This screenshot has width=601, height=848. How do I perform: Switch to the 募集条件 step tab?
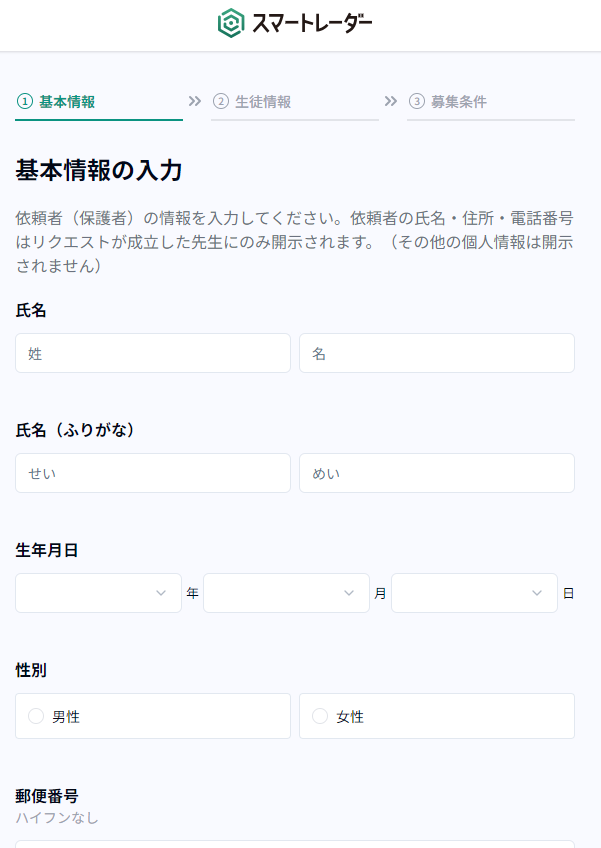(459, 102)
